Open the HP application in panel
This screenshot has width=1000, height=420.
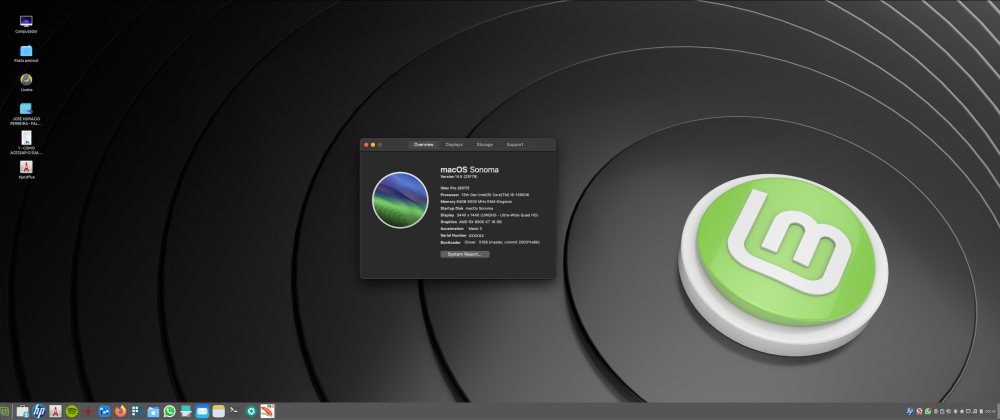pos(39,411)
